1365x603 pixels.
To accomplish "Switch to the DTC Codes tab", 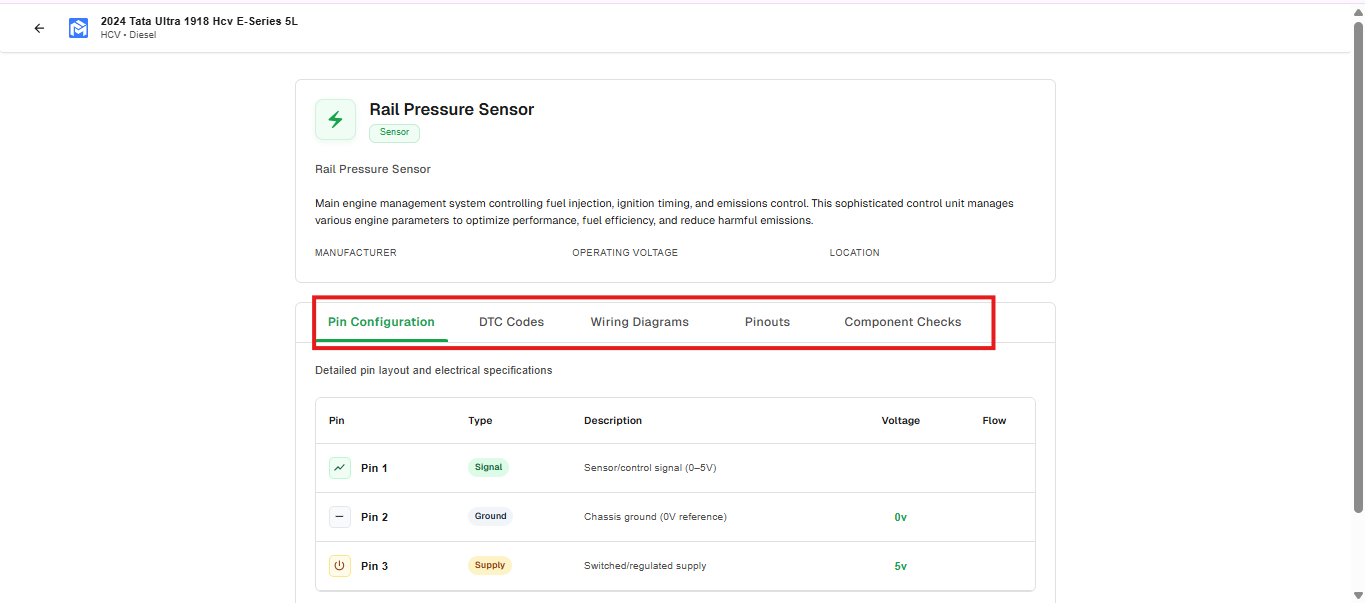I will pyautogui.click(x=511, y=321).
